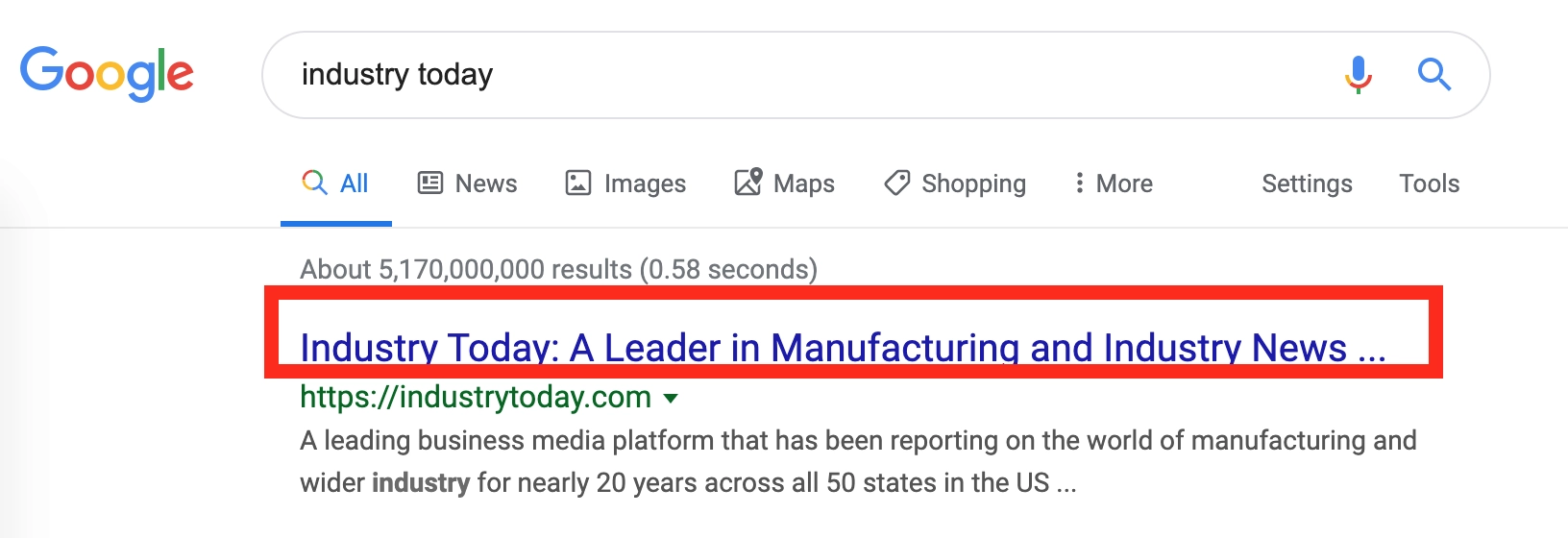
Task: Switch to the Shopping tab label
Action: click(973, 183)
